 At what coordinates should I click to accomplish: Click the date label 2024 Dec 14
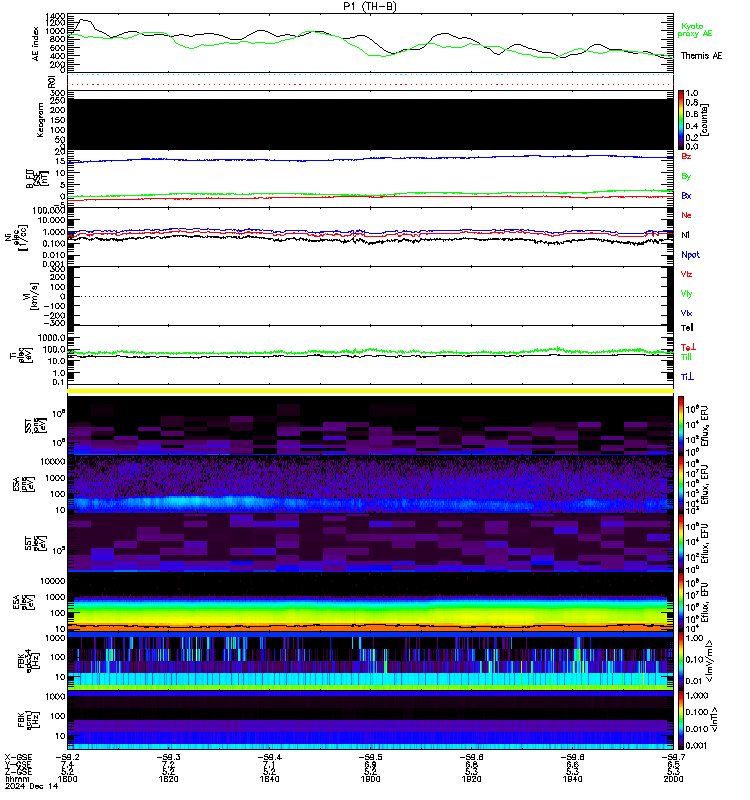coord(32,786)
